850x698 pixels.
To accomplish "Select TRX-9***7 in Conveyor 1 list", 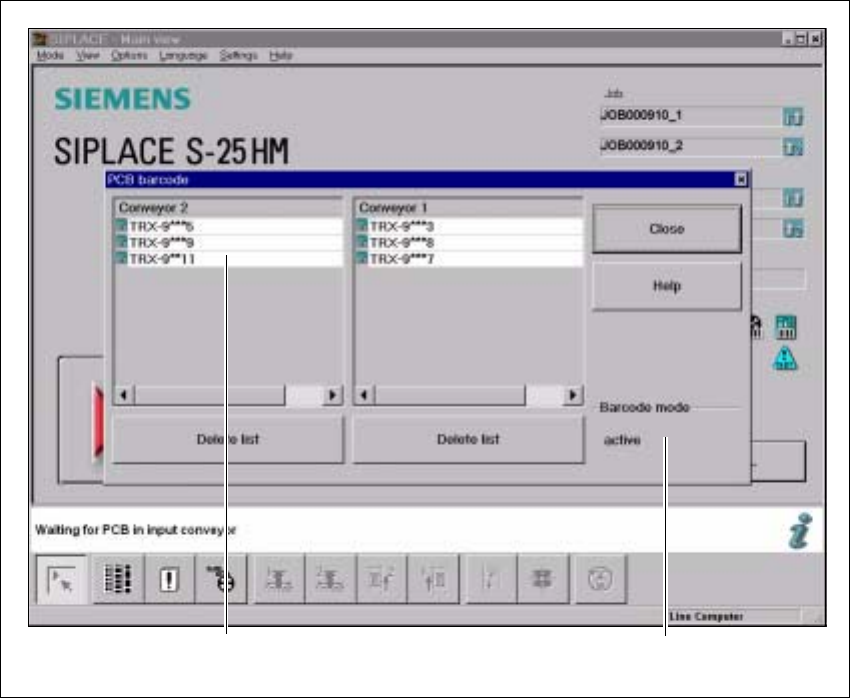I will coord(469,259).
